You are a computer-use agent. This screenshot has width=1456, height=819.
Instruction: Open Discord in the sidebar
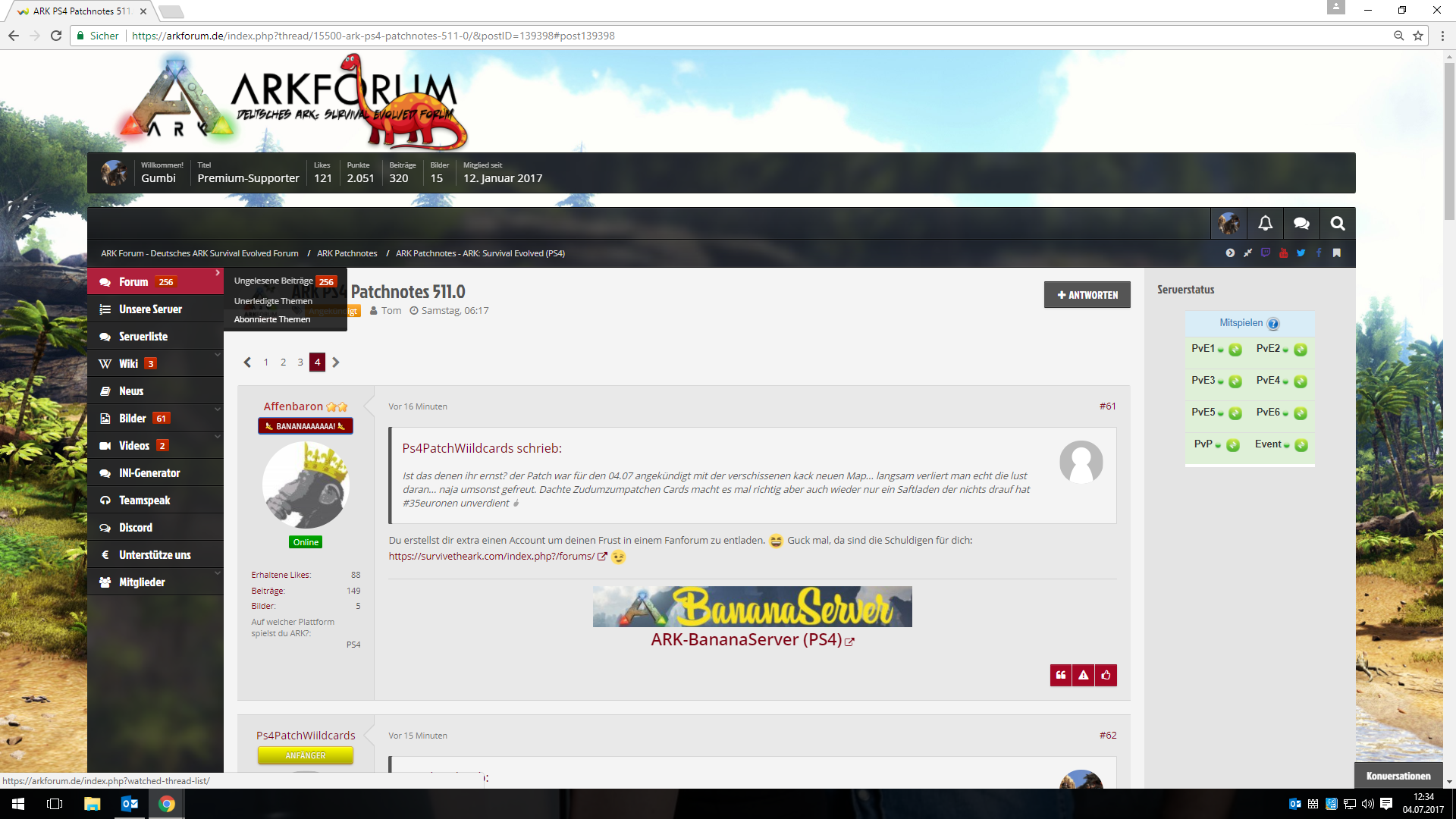click(x=155, y=528)
